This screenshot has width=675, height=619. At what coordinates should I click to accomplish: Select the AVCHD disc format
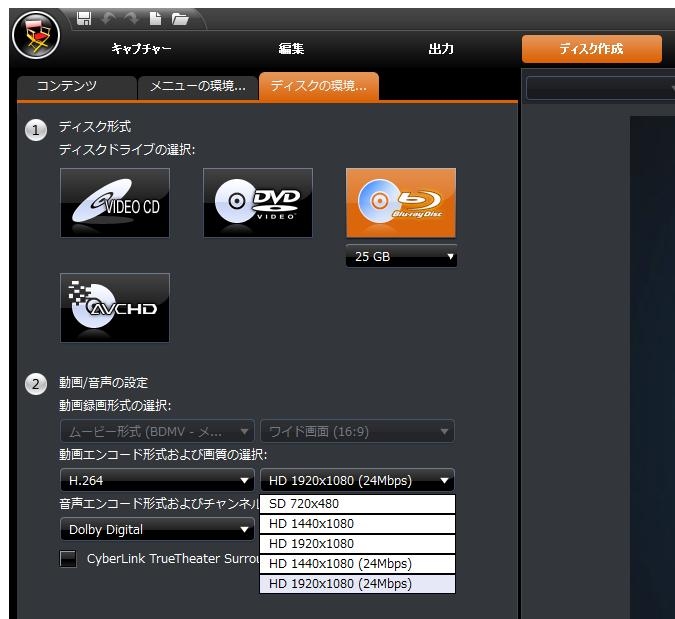115,308
